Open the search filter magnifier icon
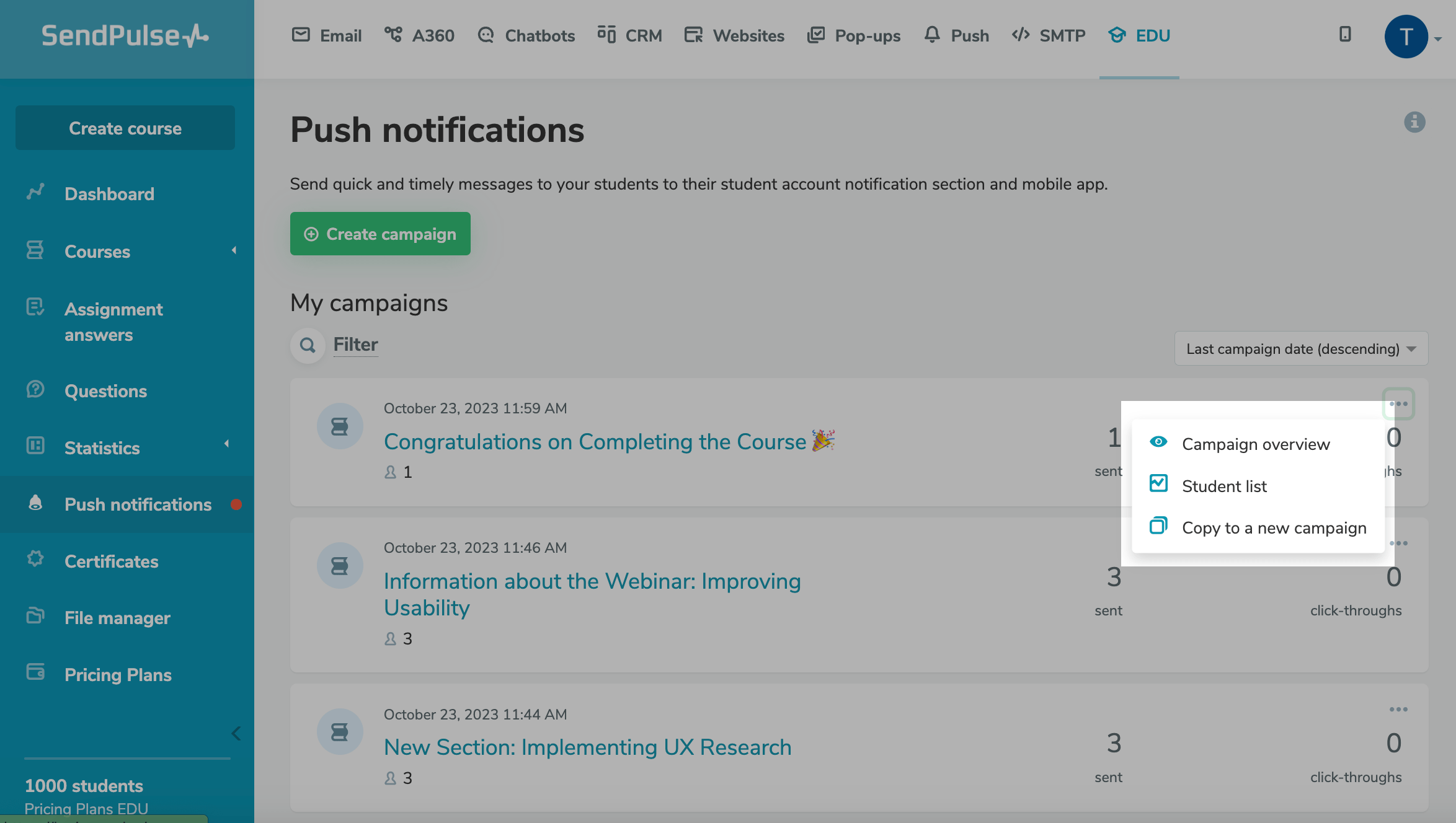This screenshot has width=1456, height=823. pos(308,345)
